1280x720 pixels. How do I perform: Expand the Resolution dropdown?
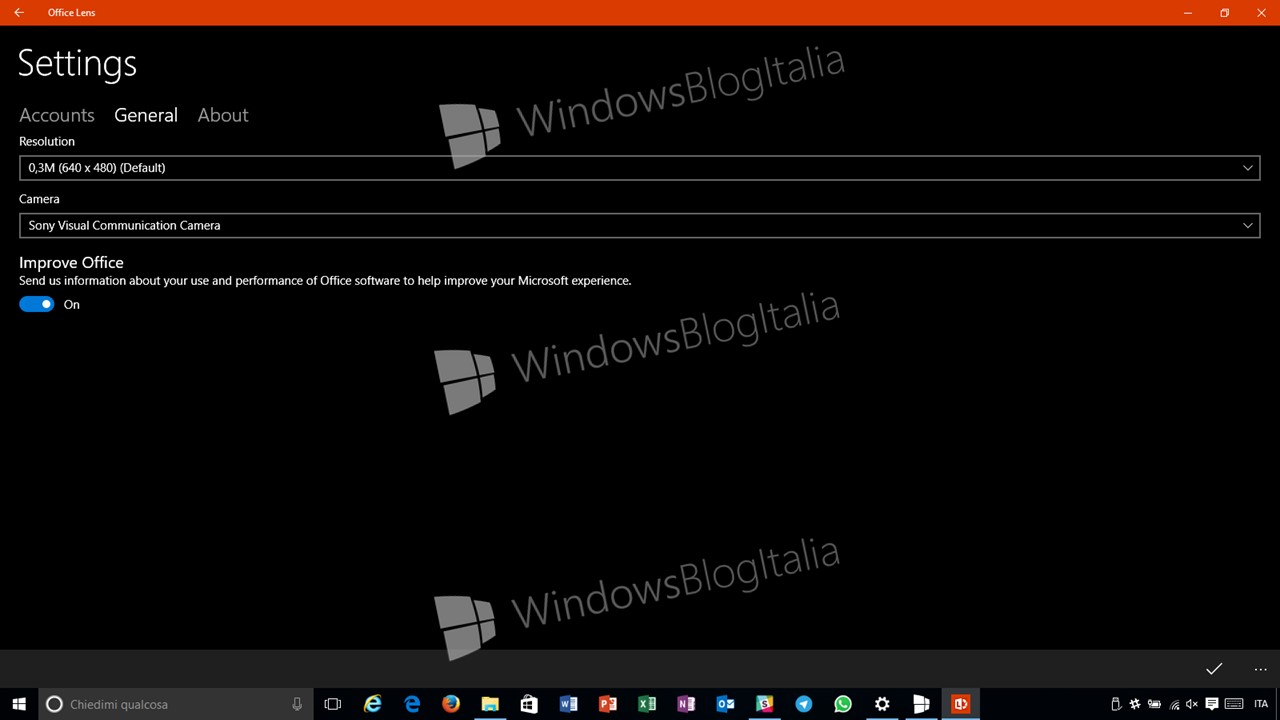click(640, 168)
